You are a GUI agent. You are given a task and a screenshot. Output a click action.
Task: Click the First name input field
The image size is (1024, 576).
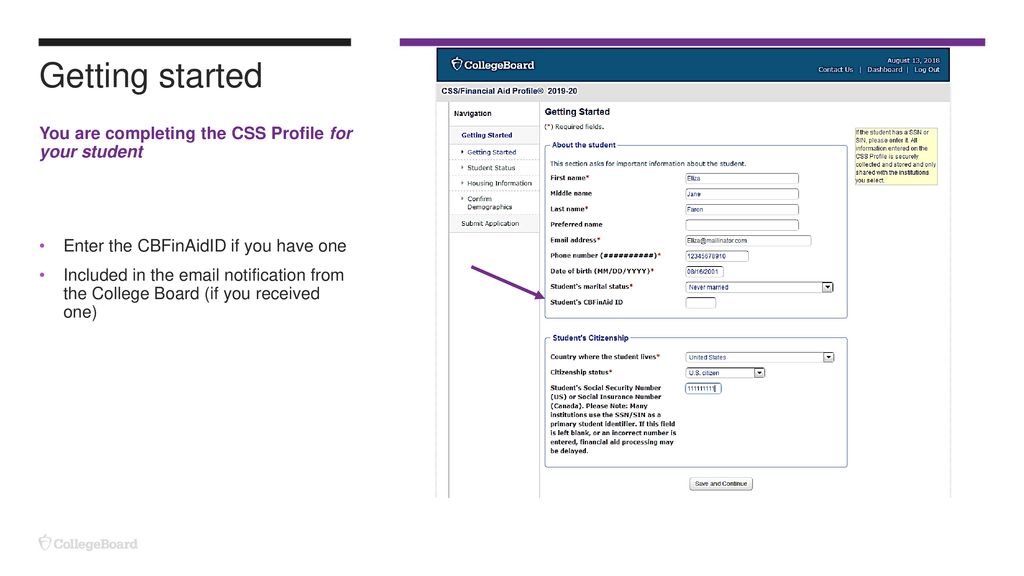(x=742, y=178)
